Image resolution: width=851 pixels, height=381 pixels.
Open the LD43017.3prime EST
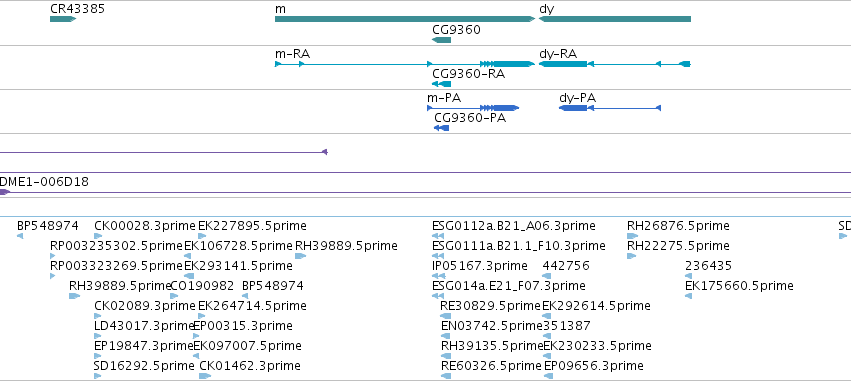[144, 326]
